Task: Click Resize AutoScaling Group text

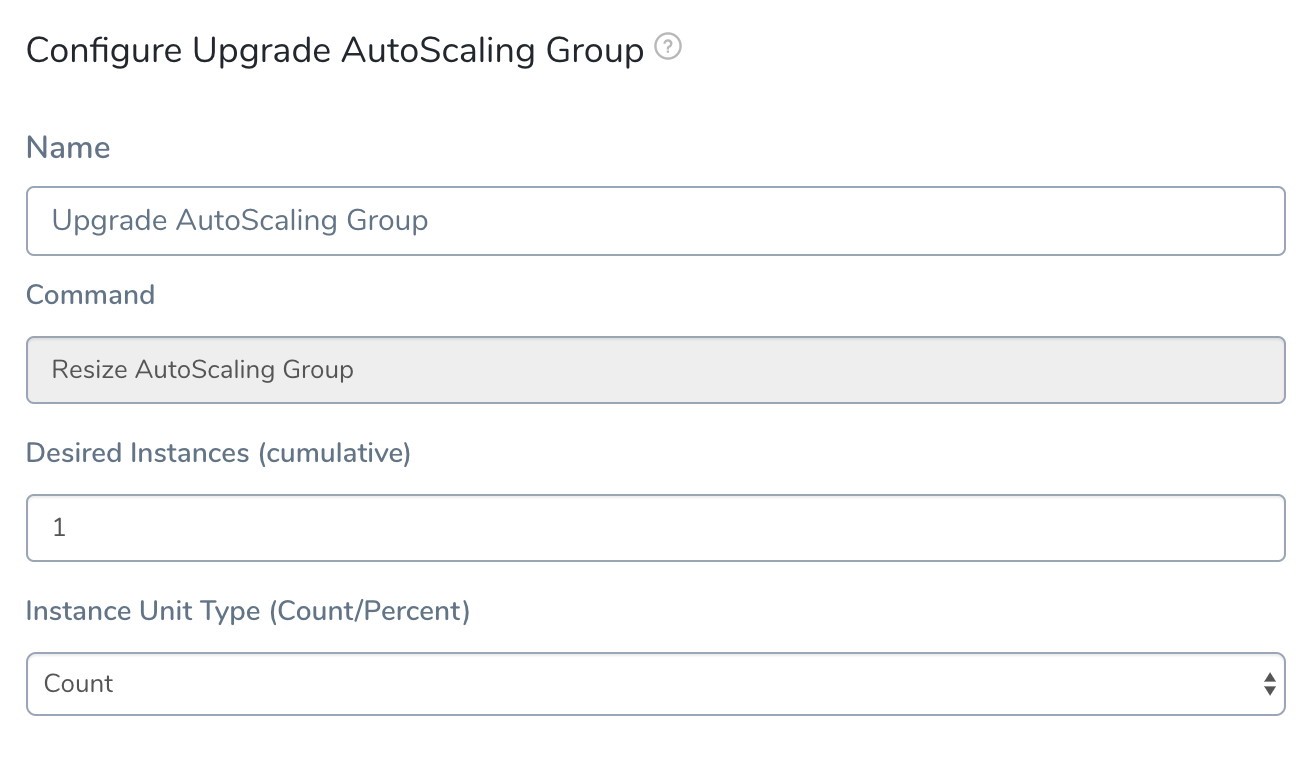Action: [203, 370]
